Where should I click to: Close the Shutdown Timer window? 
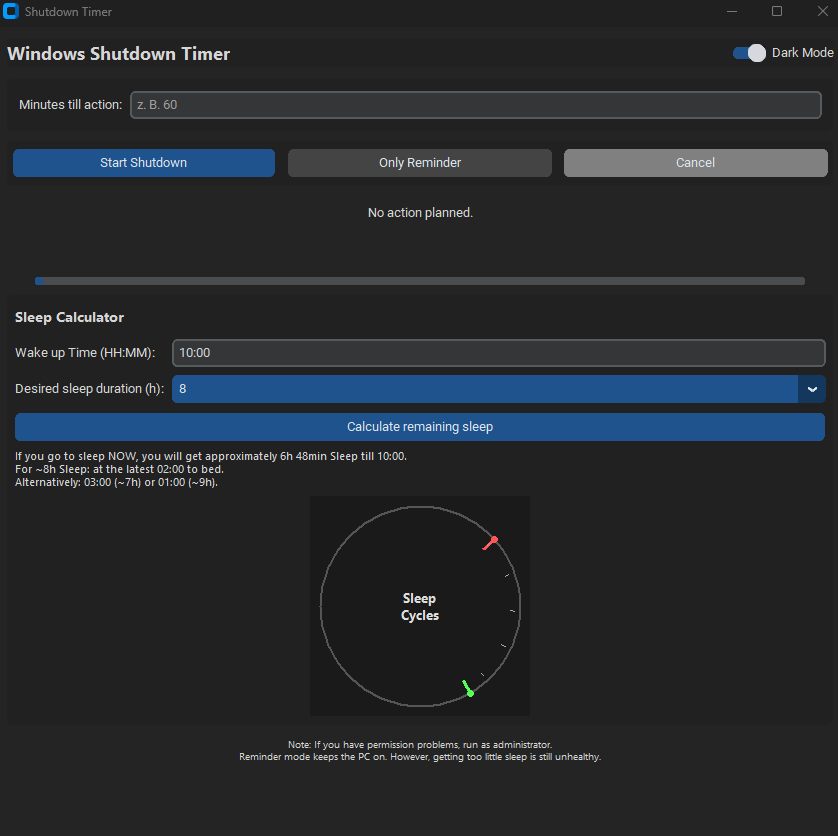tap(823, 11)
